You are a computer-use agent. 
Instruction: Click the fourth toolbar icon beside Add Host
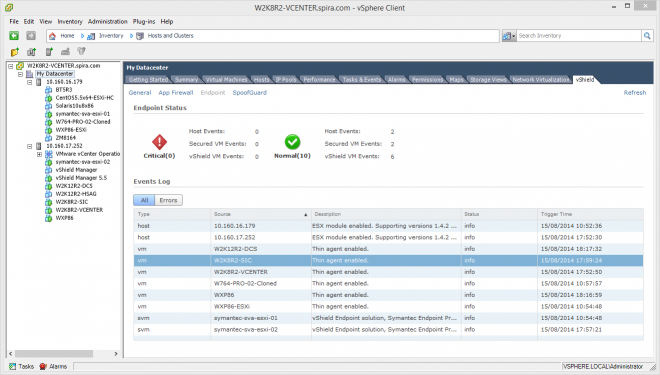(65, 52)
